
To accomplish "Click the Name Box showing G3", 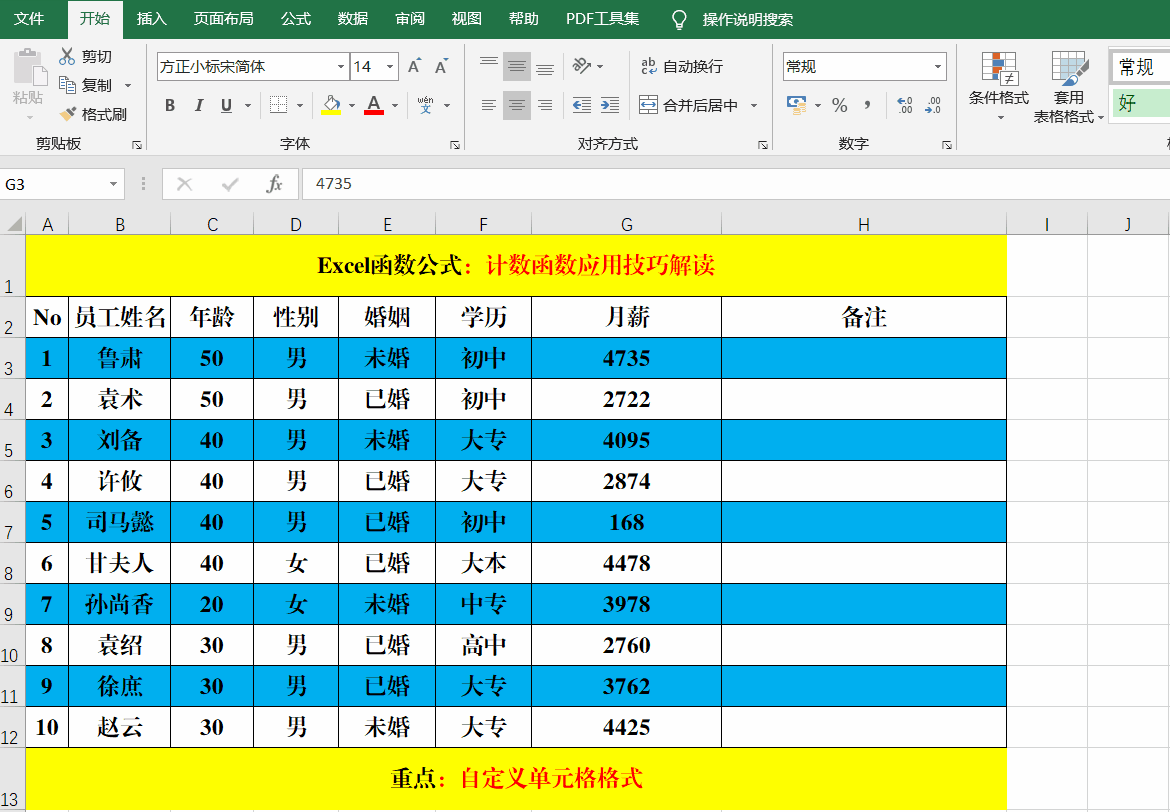I will click(x=55, y=184).
